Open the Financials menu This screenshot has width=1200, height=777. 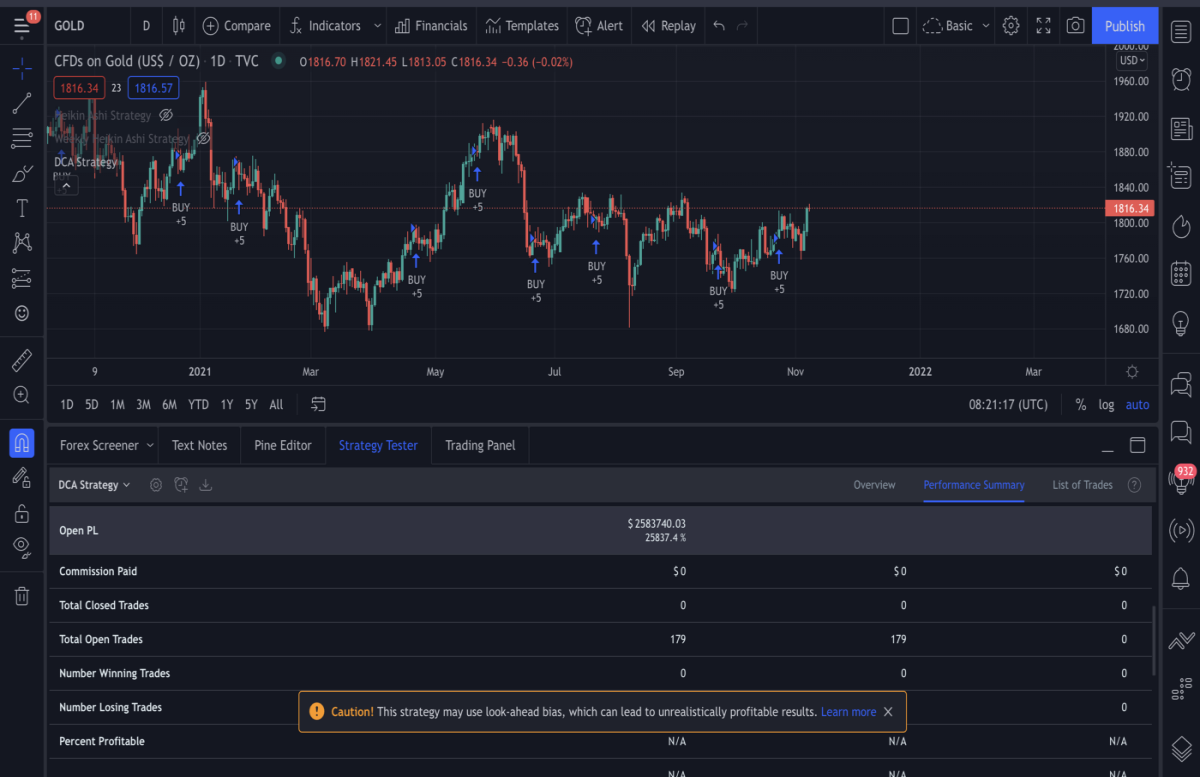(431, 26)
